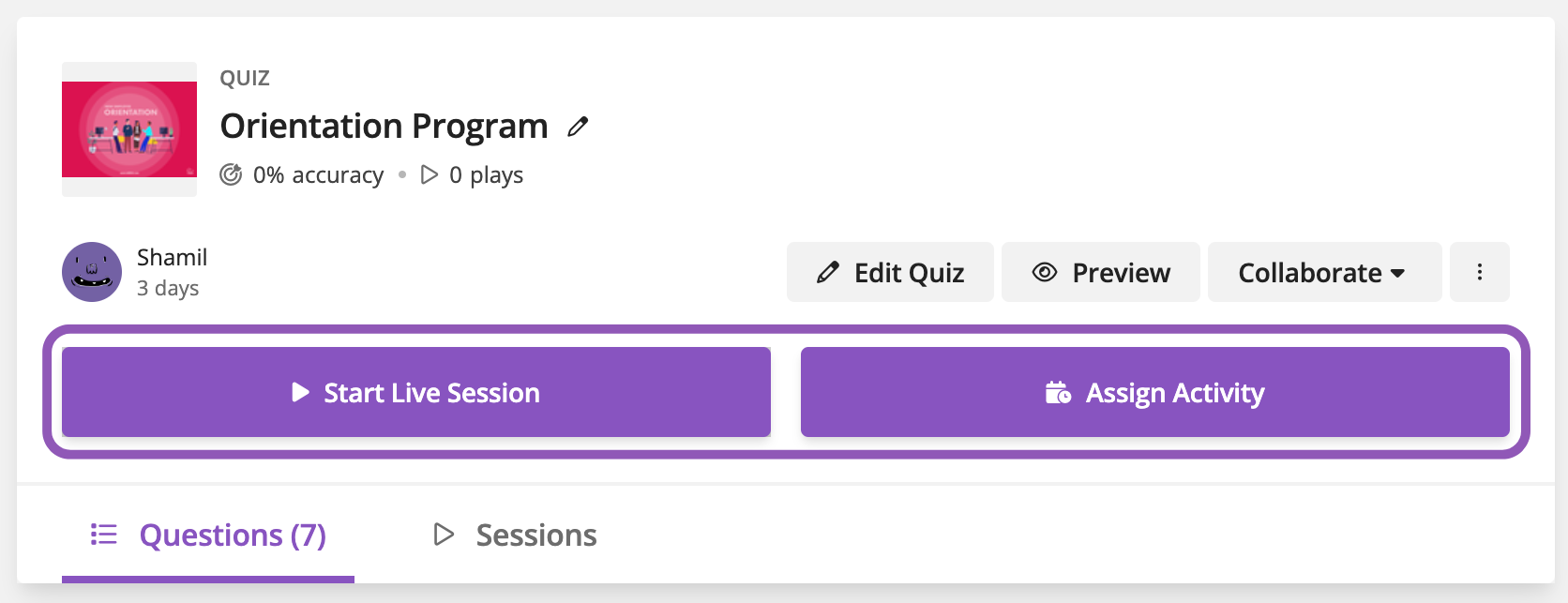Click the accuracy target icon
Screen dimensions: 1568x603
click(231, 174)
